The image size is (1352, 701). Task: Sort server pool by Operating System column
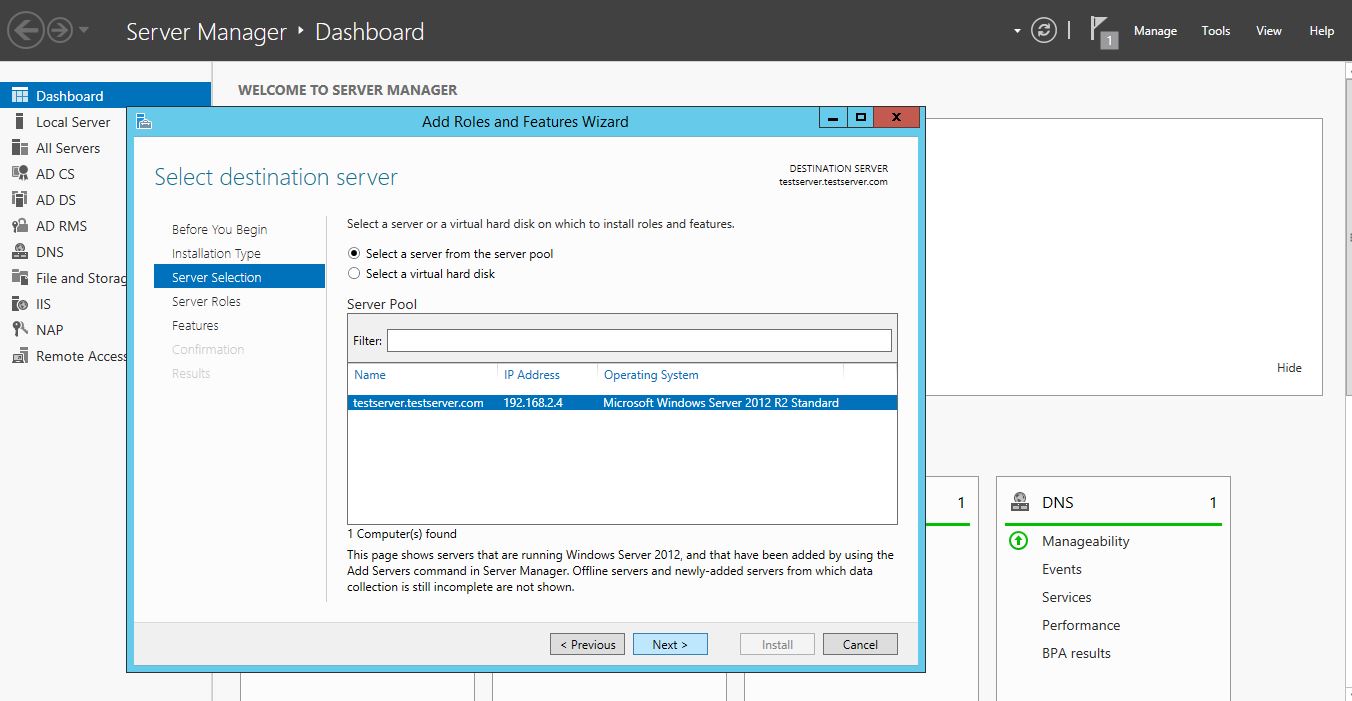[x=651, y=375]
